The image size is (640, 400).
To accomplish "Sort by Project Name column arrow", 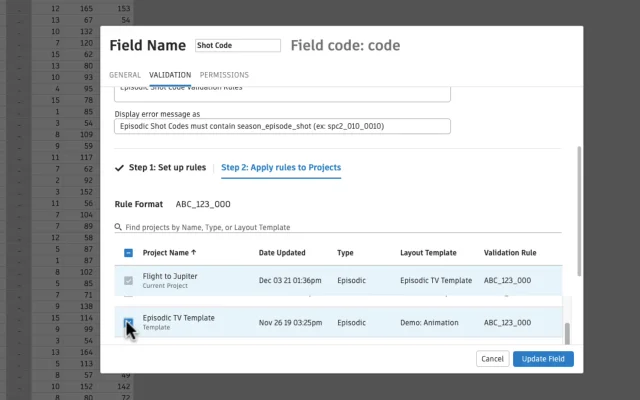I will (x=194, y=253).
